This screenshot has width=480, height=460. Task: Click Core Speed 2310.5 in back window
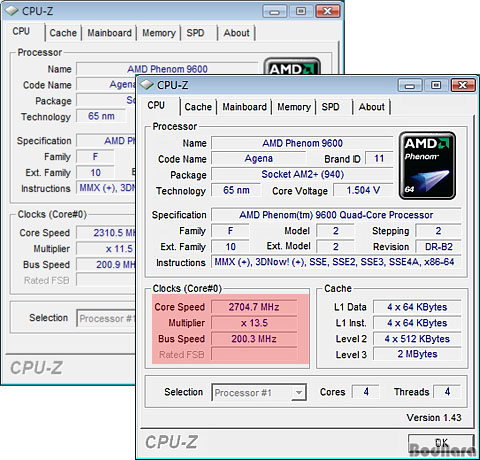[106, 233]
